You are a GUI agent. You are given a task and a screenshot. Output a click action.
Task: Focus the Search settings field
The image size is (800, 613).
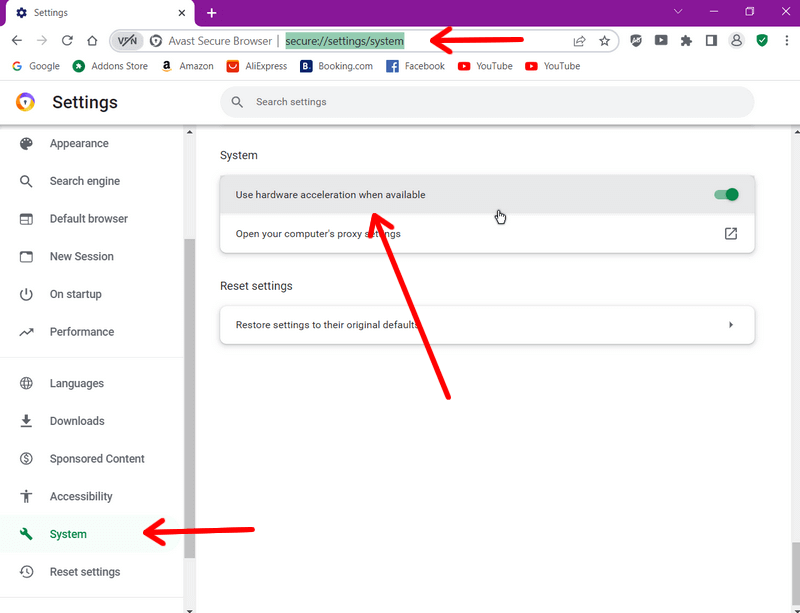tap(487, 102)
